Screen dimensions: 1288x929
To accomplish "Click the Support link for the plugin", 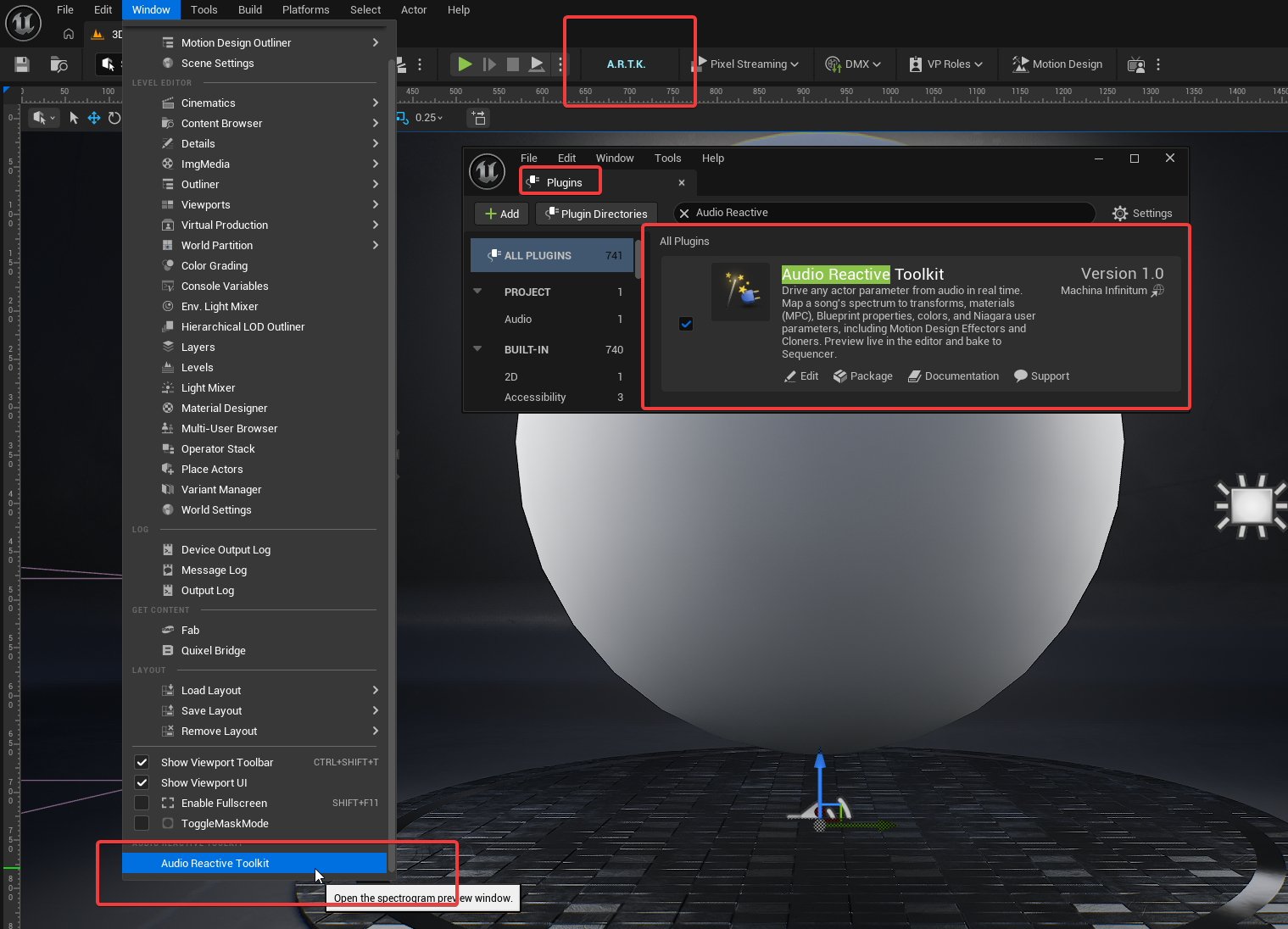I will coord(1042,376).
